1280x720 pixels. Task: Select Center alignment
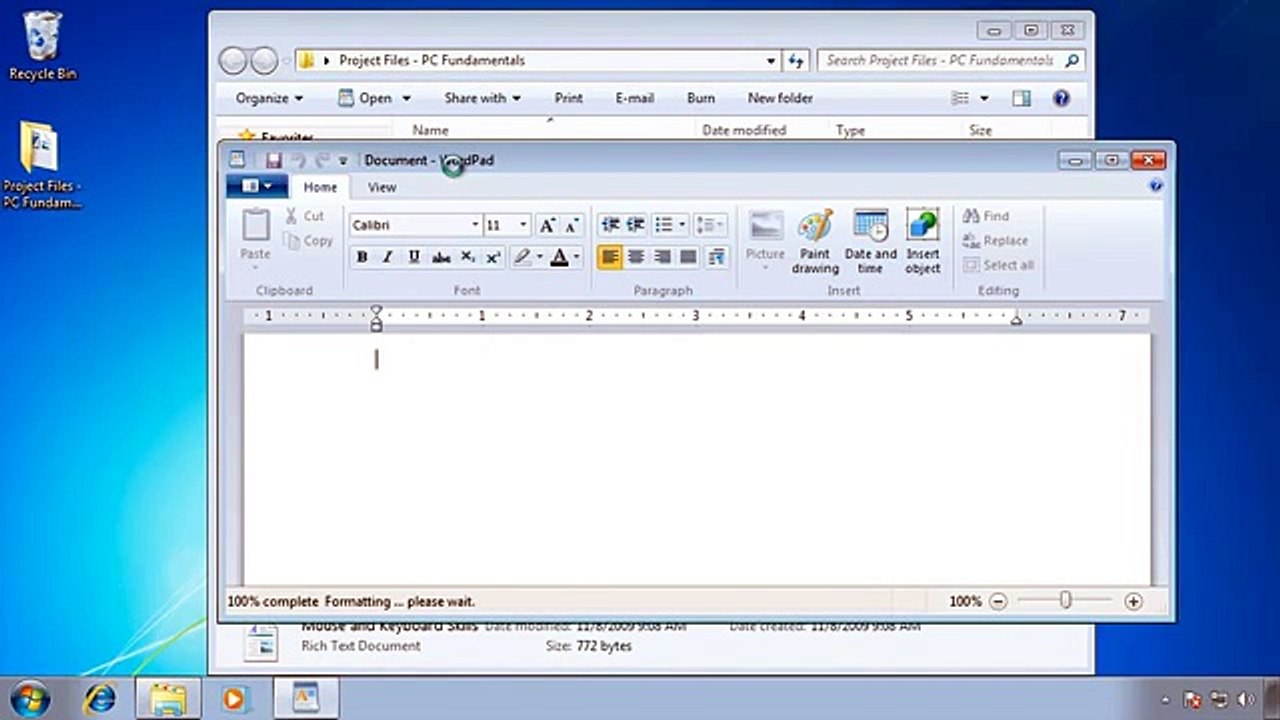click(636, 257)
